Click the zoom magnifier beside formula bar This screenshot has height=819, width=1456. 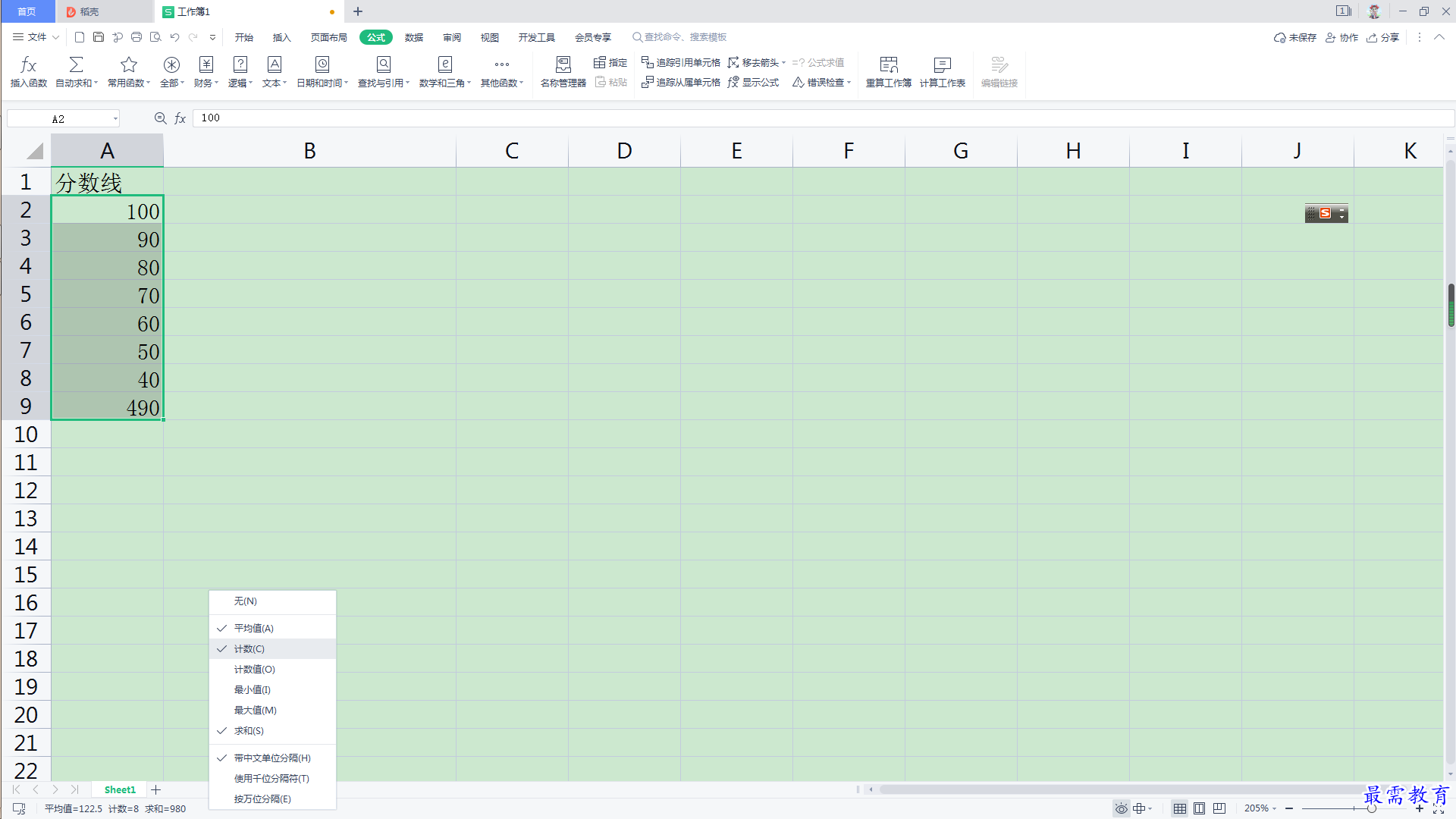point(160,118)
